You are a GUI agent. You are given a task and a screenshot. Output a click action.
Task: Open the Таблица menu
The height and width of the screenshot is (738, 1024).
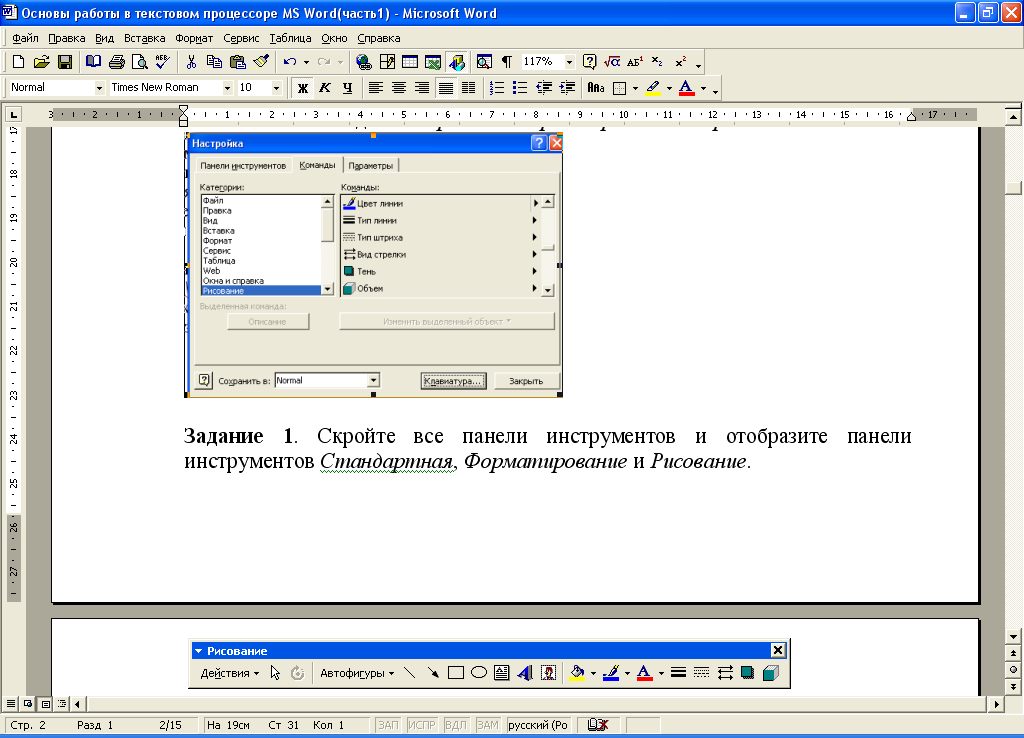(x=290, y=38)
